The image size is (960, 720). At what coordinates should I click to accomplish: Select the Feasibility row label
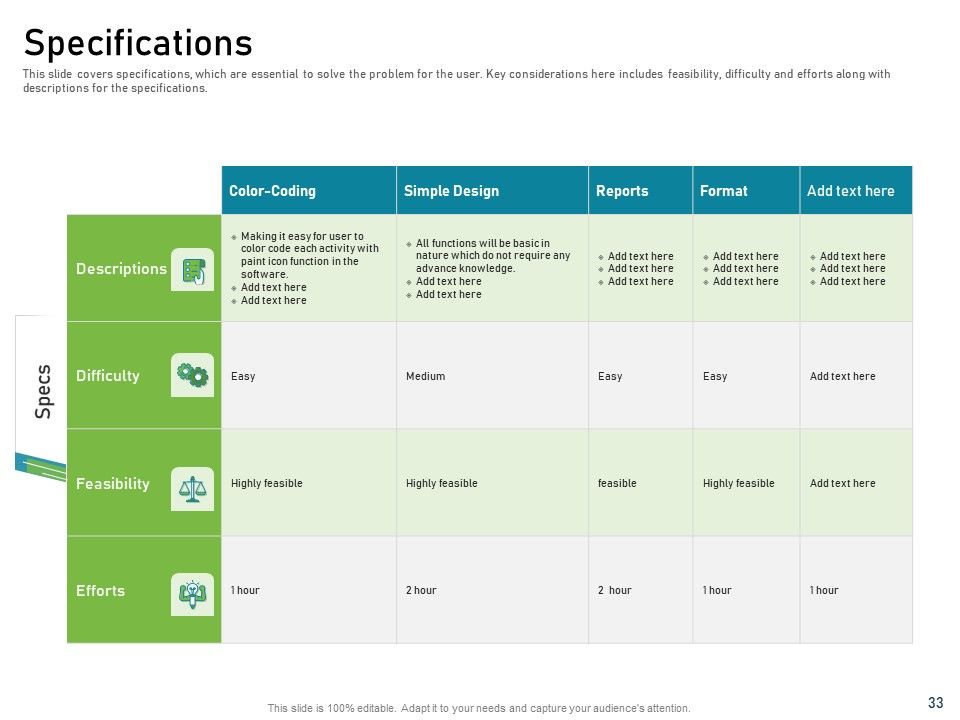pyautogui.click(x=113, y=484)
